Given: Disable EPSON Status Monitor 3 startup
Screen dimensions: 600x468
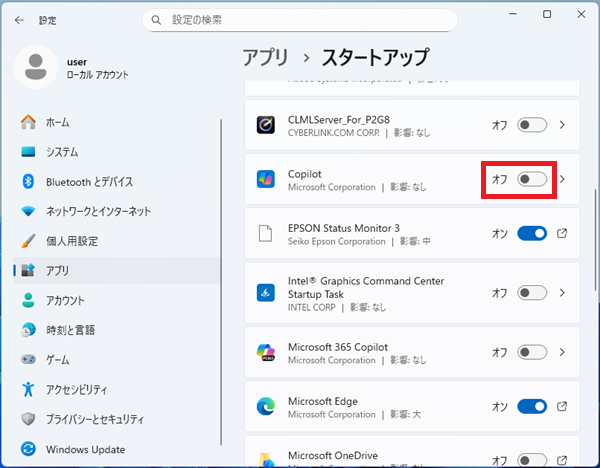Looking at the screenshot, I should pyautogui.click(x=532, y=234).
